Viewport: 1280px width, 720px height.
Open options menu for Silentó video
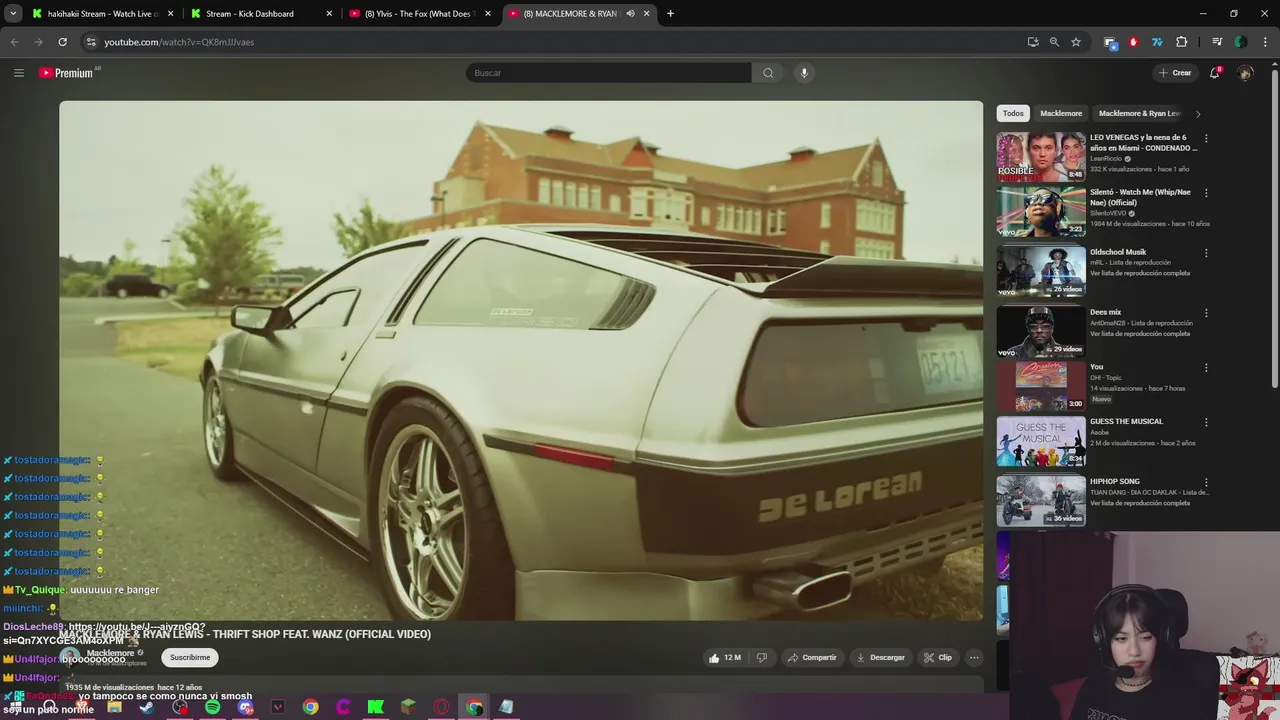pyautogui.click(x=1206, y=193)
